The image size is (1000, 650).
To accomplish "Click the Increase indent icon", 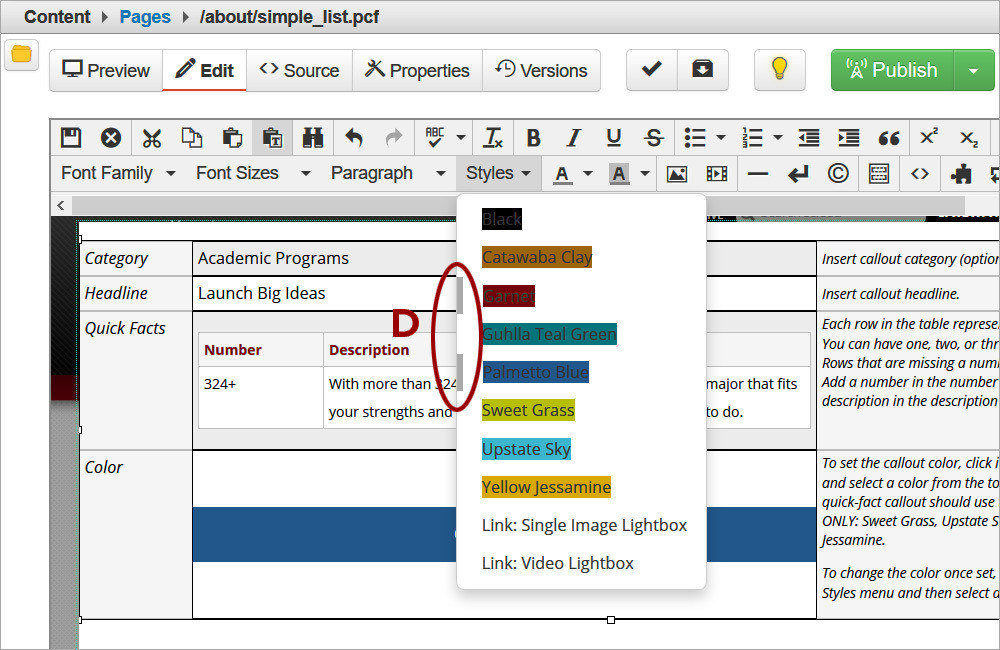I will pyautogui.click(x=849, y=138).
